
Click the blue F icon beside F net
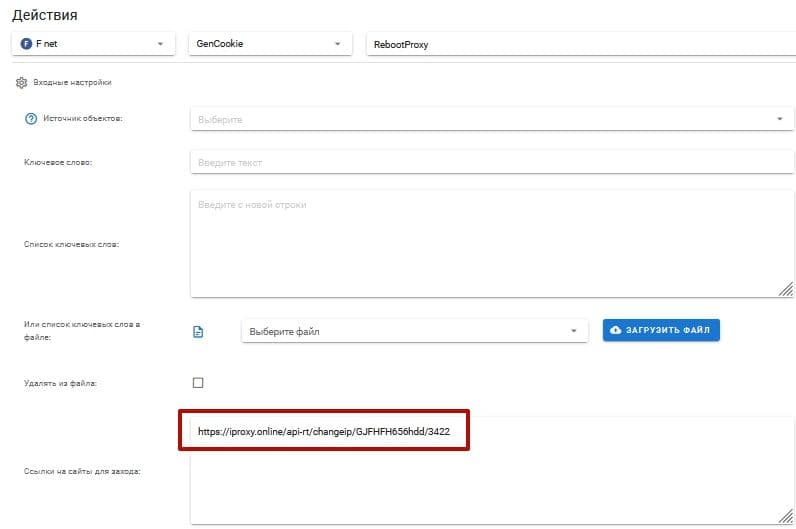pyautogui.click(x=26, y=44)
